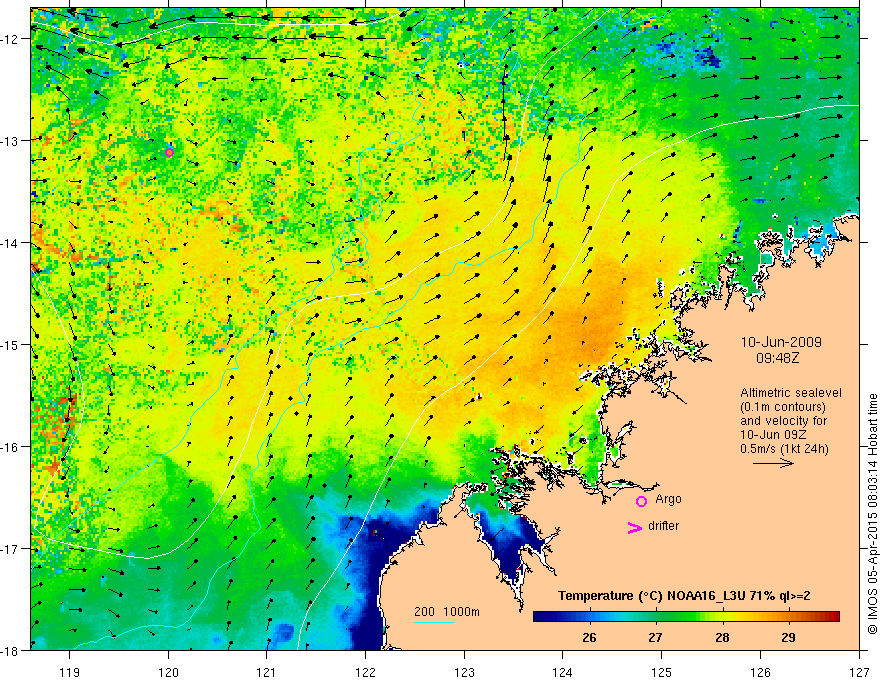
Task: Click the '10-Jun-2009' date label
Action: 781,342
